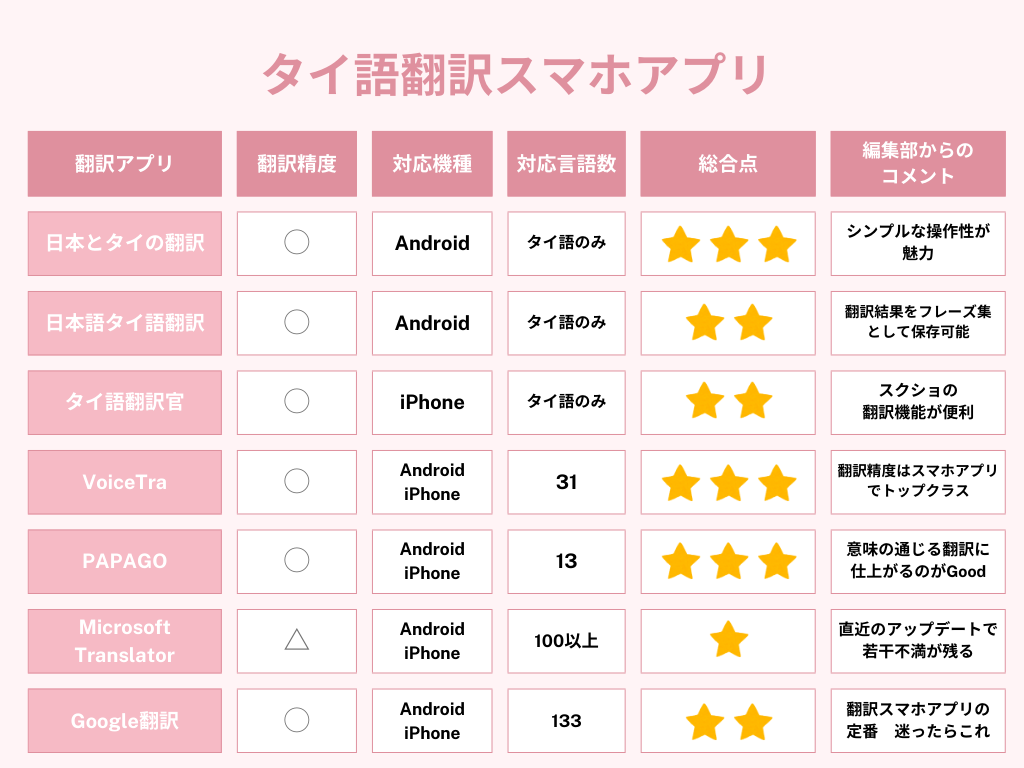Click the 編集部からのコメント header cell
Image resolution: width=1024 pixels, height=768 pixels.
(918, 164)
